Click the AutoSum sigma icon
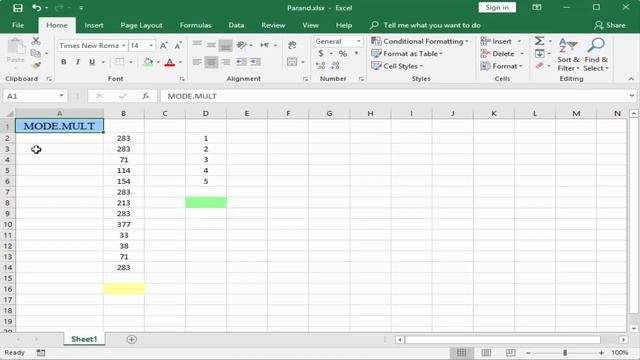 539,41
